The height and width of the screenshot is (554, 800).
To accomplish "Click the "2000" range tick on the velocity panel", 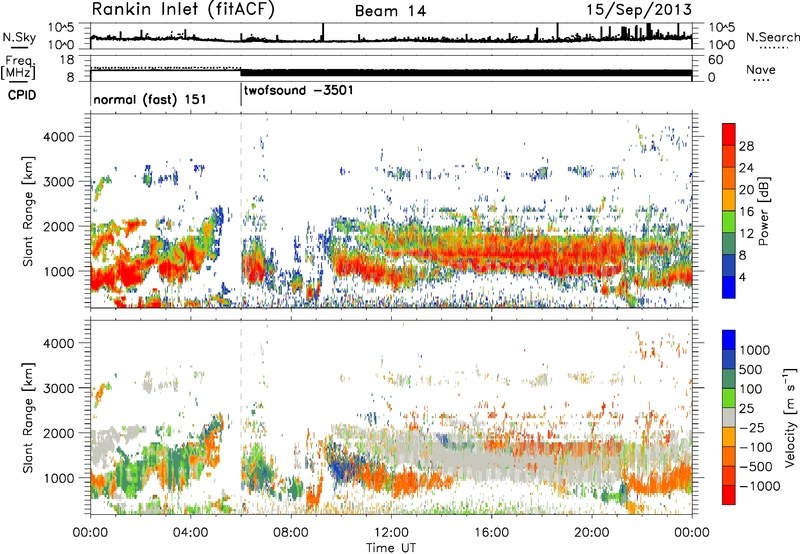I will click(58, 433).
